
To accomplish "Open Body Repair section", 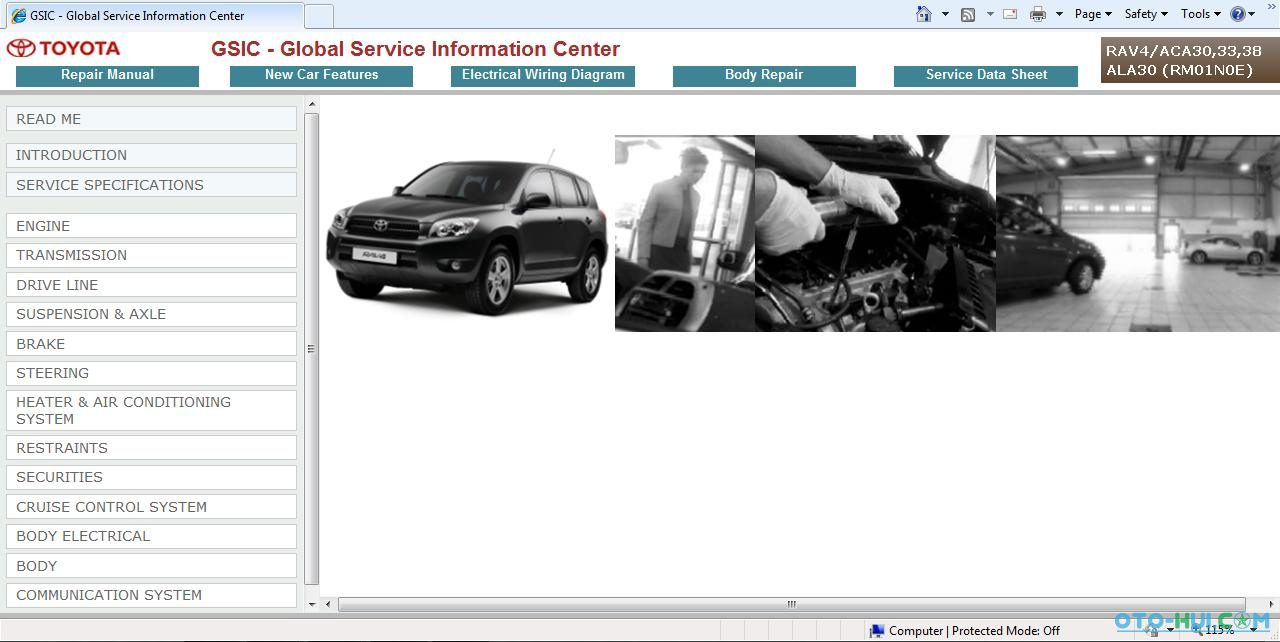I will [x=764, y=76].
